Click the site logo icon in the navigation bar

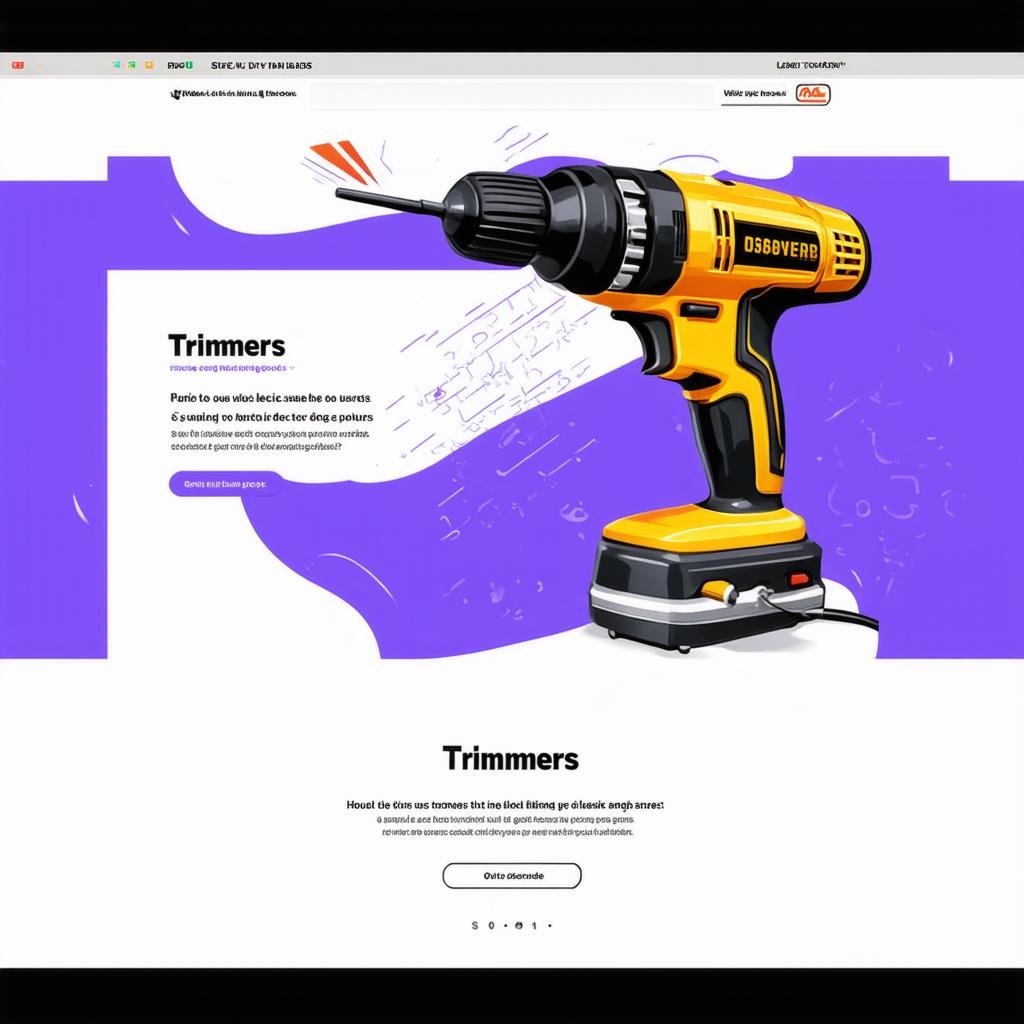pyautogui.click(x=177, y=94)
